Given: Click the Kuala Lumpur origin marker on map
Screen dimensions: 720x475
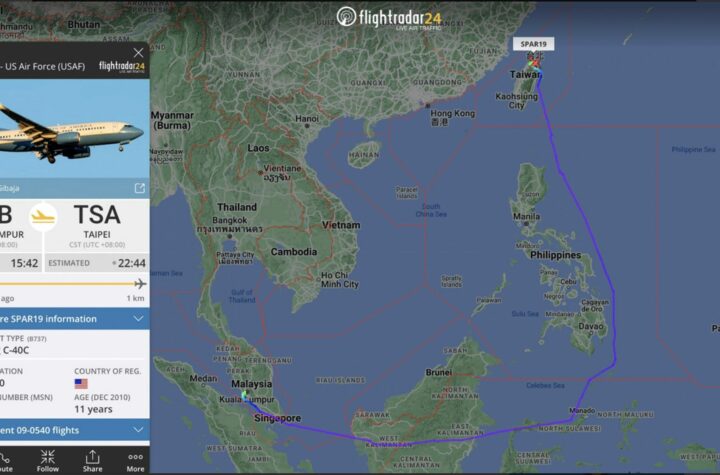Looking at the screenshot, I should coord(244,394).
